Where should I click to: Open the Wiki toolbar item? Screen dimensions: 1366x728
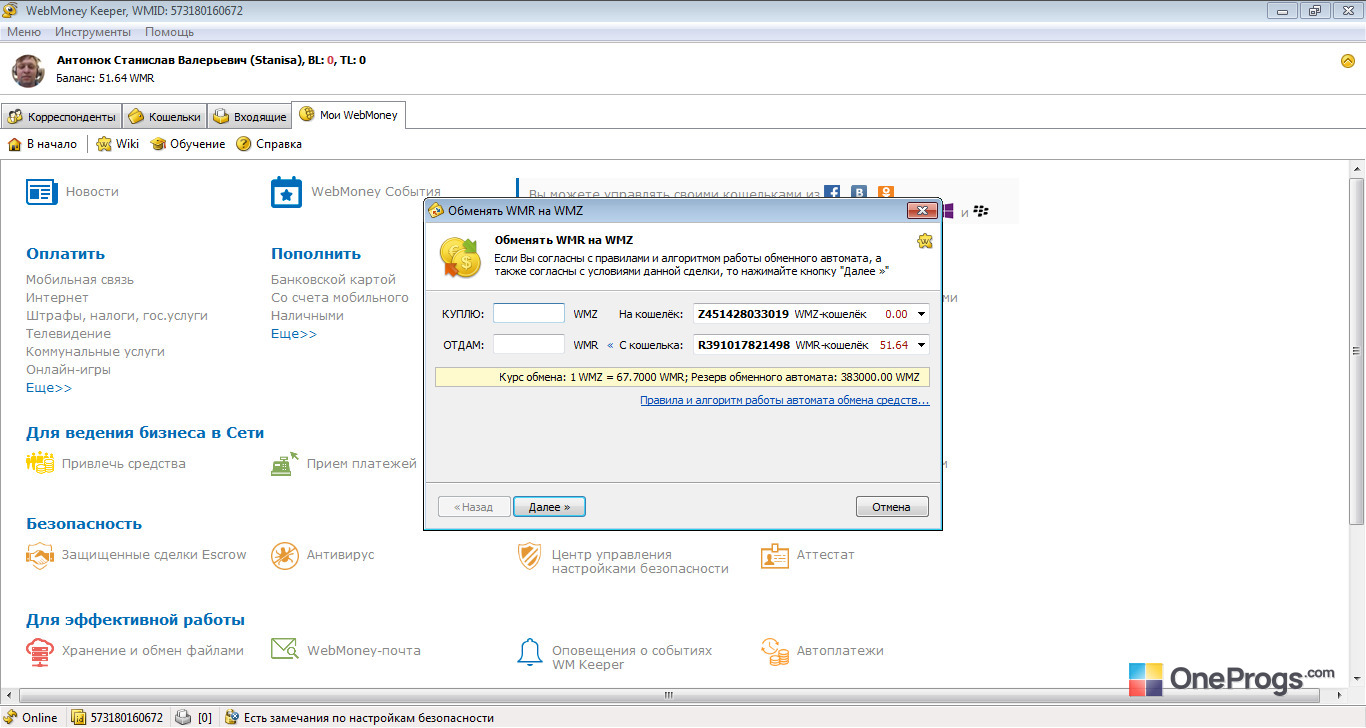tap(118, 144)
